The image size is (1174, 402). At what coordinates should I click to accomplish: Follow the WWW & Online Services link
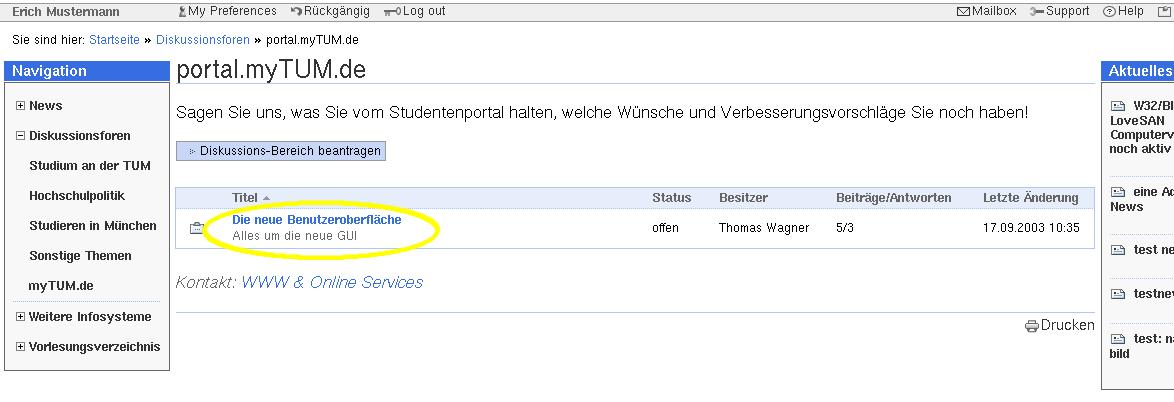(332, 283)
